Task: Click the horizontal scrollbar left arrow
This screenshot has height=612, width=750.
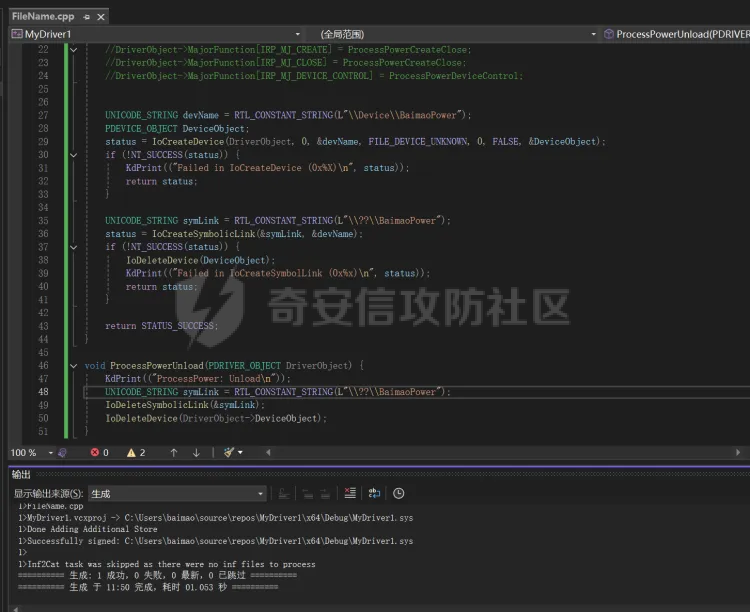Action: [268, 452]
